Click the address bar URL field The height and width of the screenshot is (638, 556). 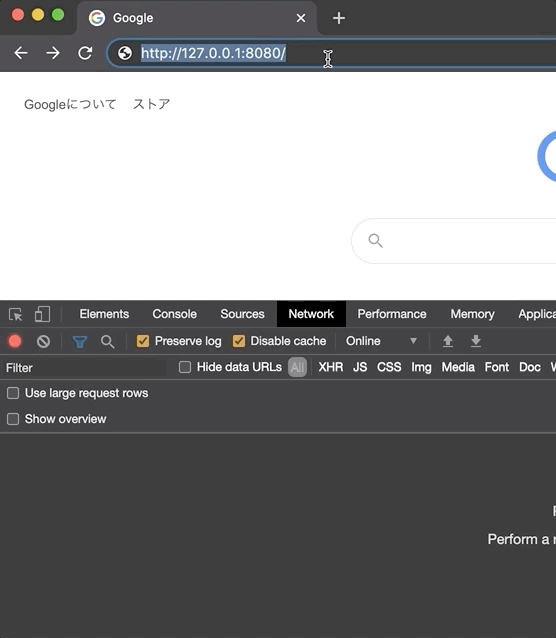tap(332, 53)
